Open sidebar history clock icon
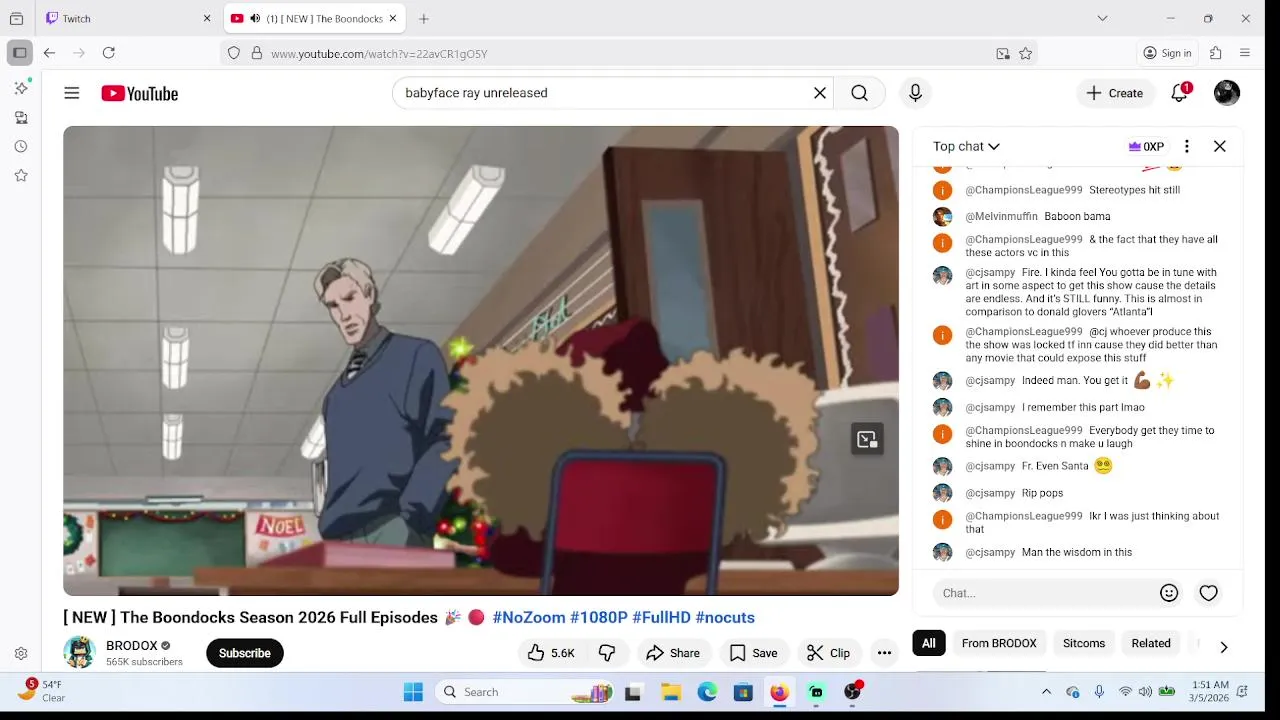 tap(21, 146)
